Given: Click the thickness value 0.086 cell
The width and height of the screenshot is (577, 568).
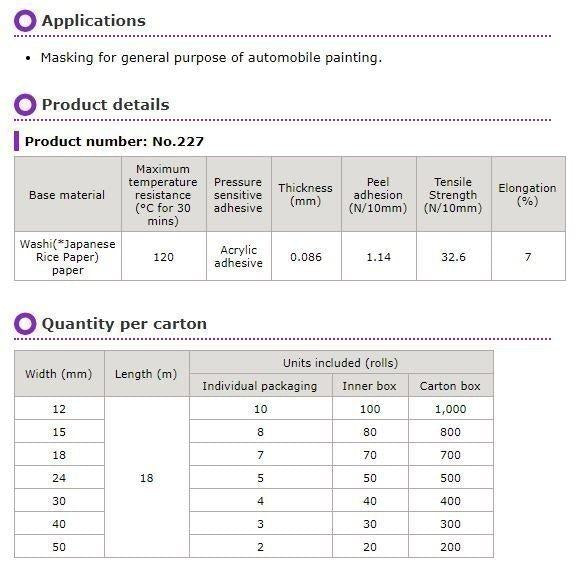Looking at the screenshot, I should pos(306,256).
